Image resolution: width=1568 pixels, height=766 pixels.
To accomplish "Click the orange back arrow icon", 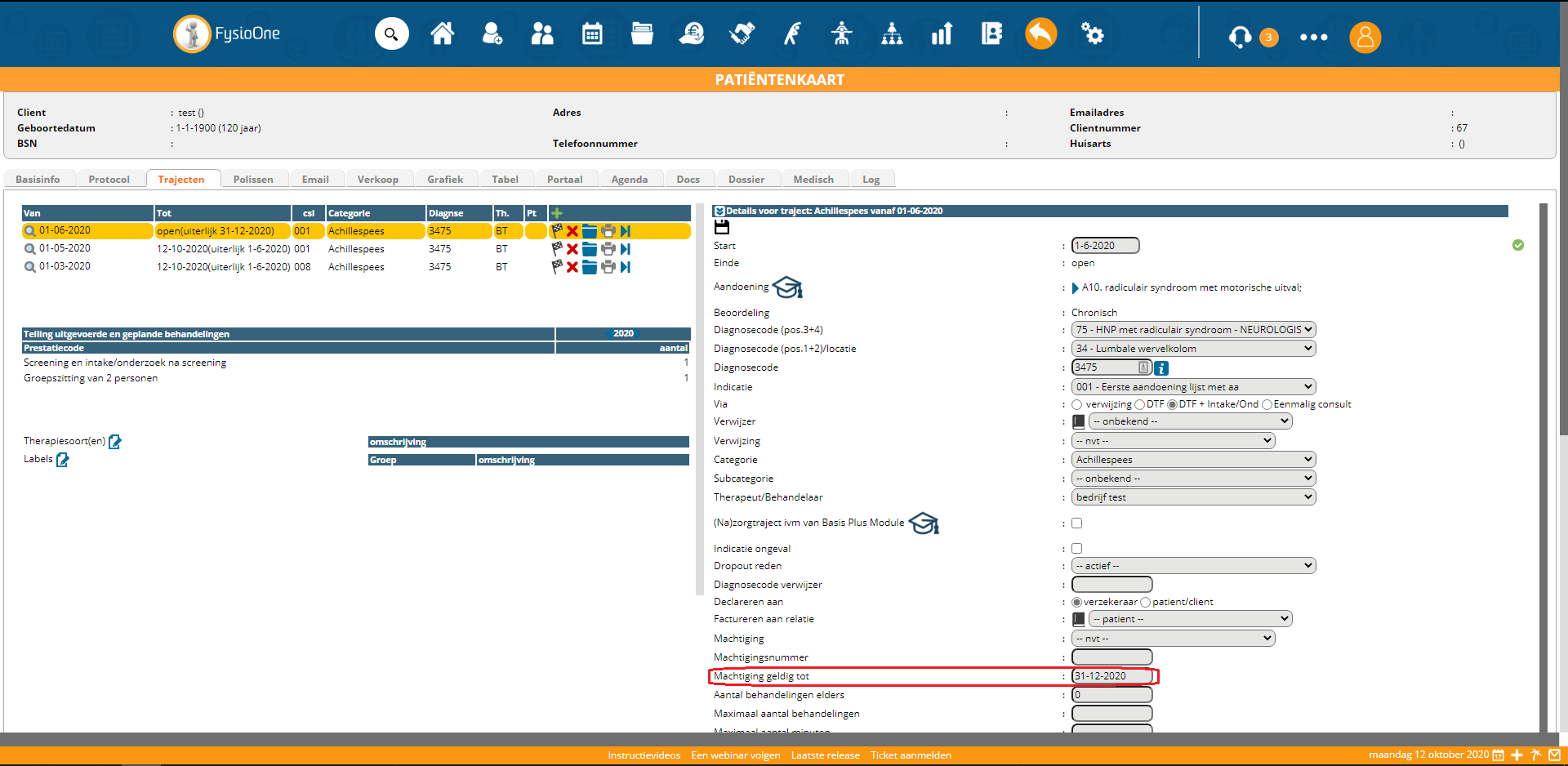I will coord(1040,34).
